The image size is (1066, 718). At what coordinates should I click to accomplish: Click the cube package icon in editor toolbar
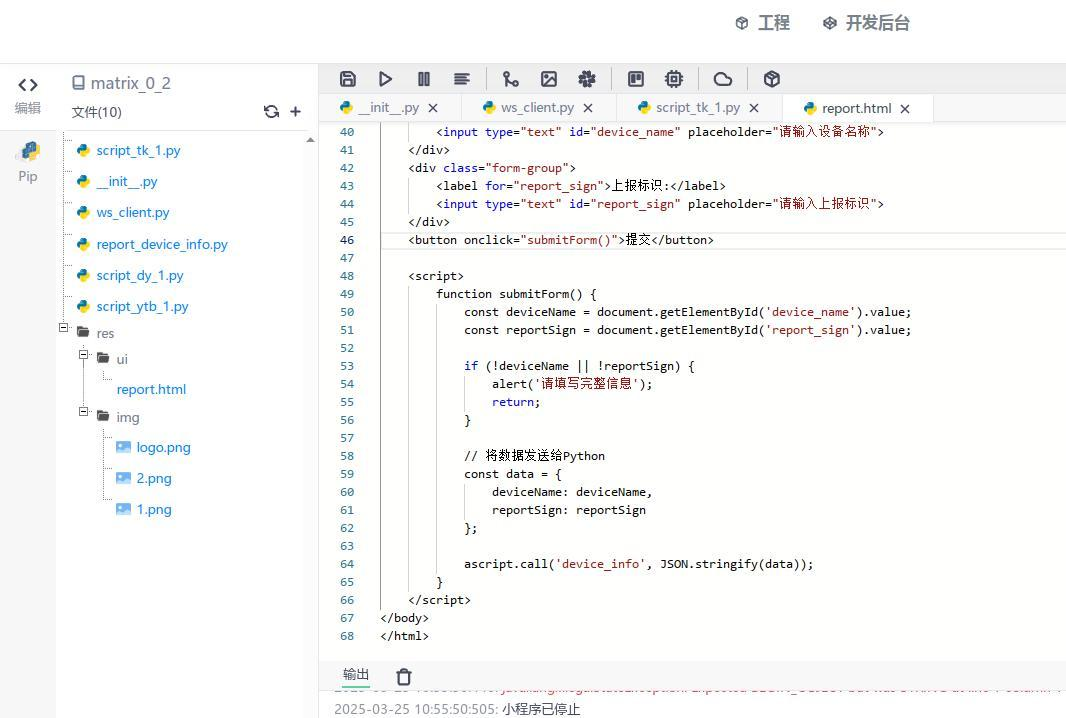pyautogui.click(x=772, y=79)
